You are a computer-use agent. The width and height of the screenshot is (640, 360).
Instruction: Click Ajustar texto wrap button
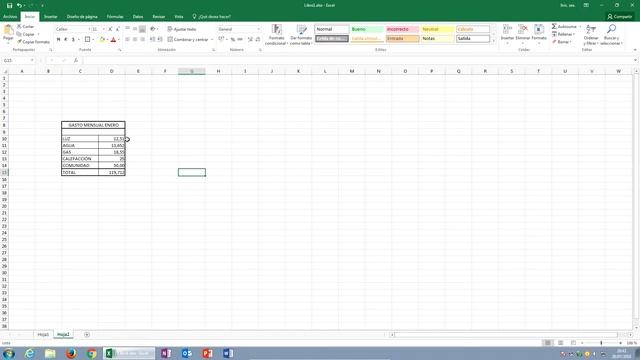[x=182, y=29]
